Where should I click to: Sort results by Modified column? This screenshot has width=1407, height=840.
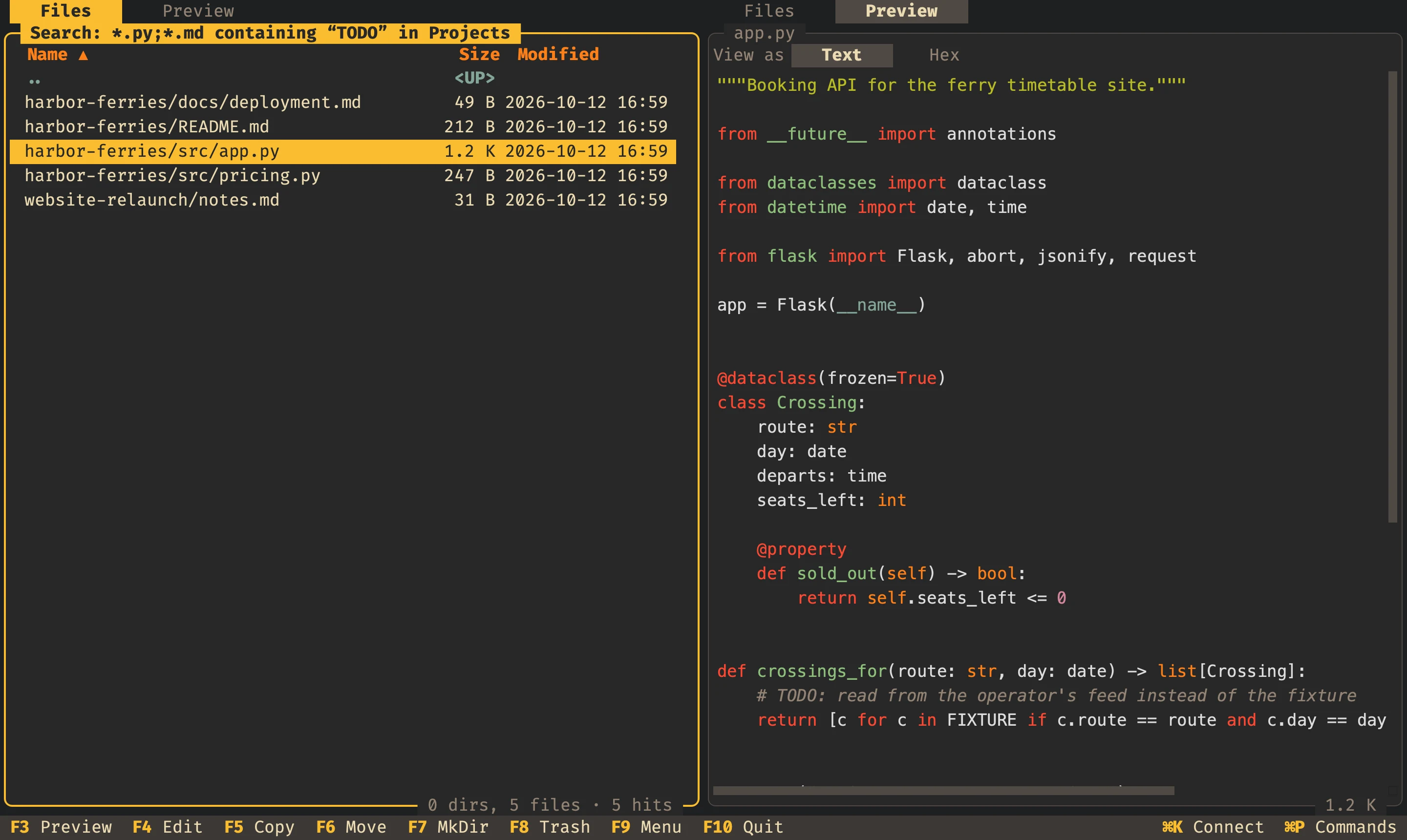(558, 54)
